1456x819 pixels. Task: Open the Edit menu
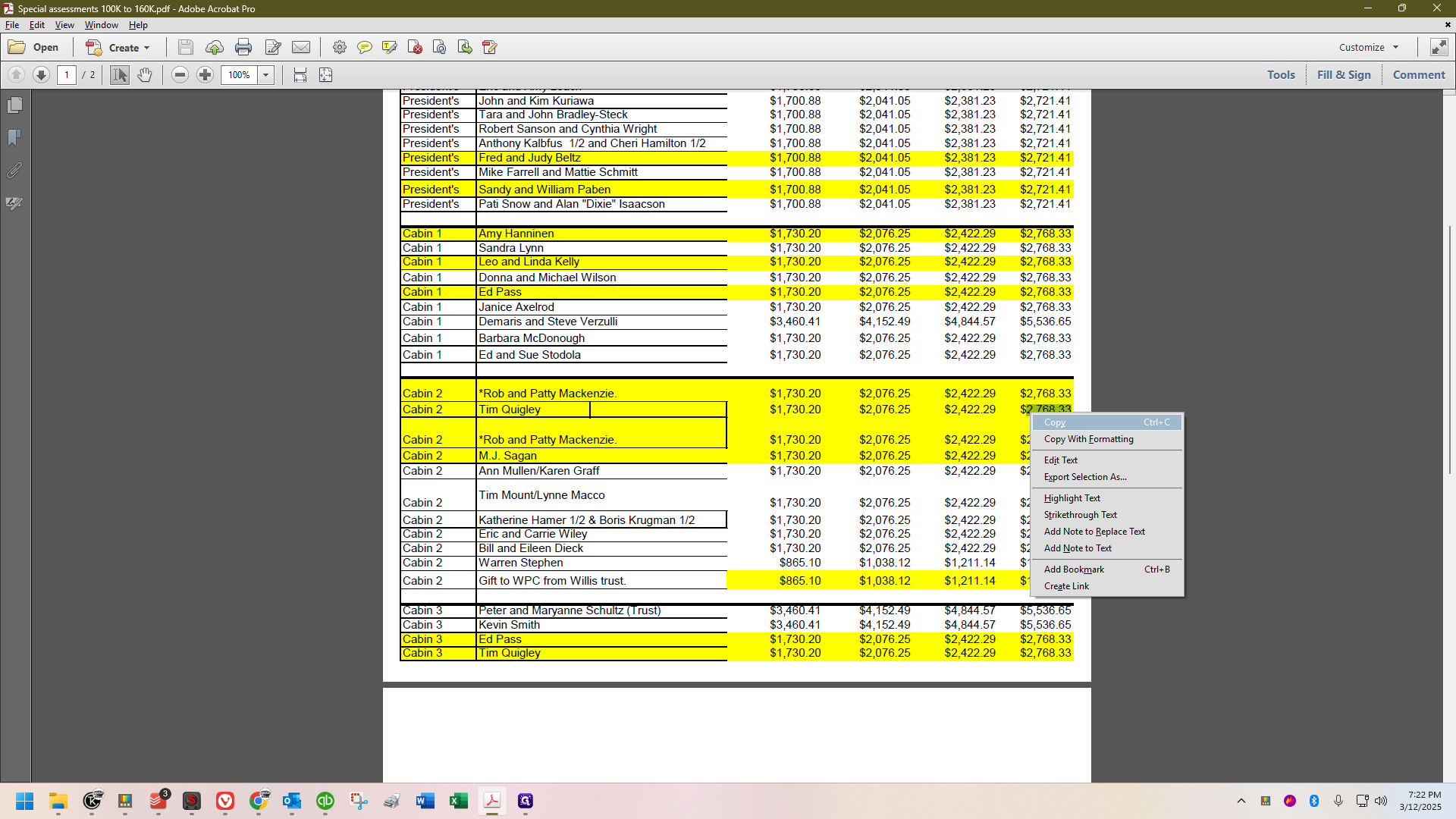[37, 25]
